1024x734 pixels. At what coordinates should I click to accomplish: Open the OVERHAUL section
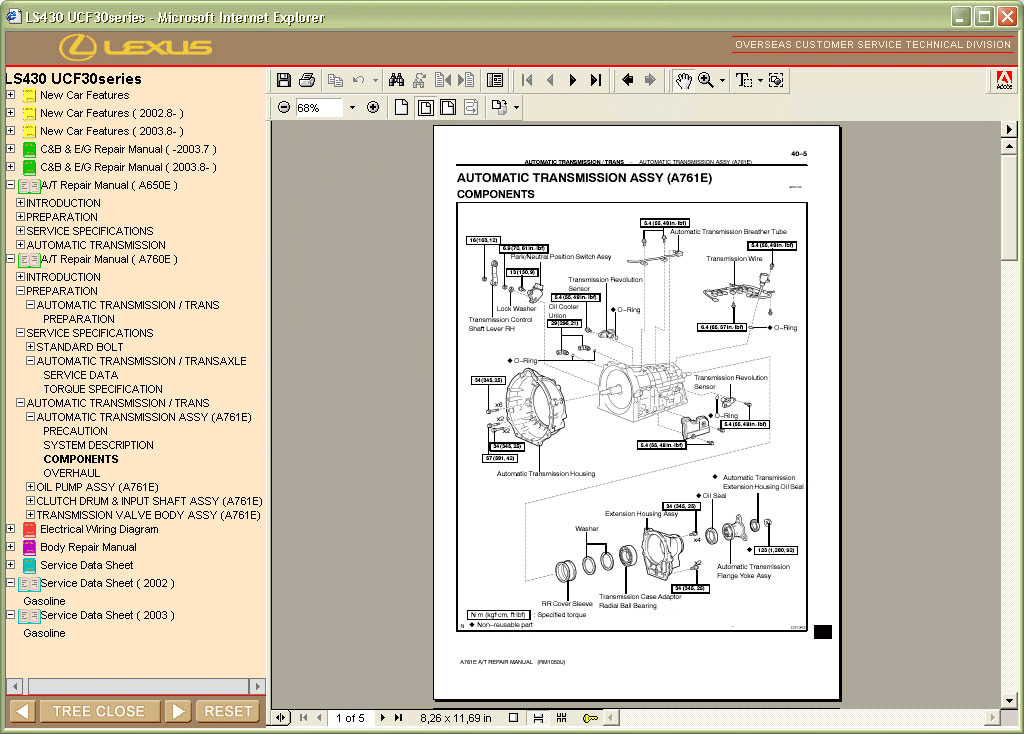(72, 473)
